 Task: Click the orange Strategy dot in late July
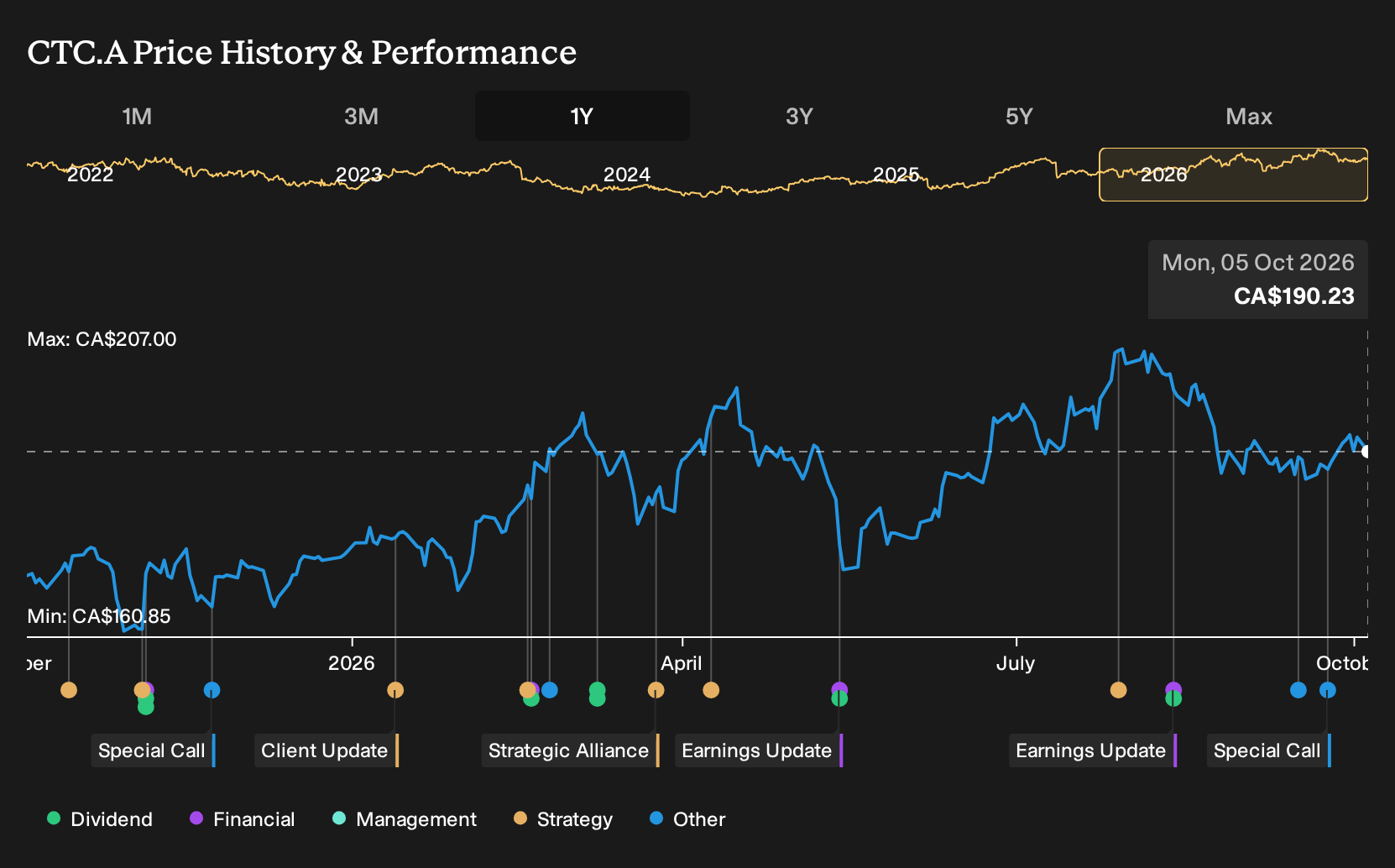[1118, 690]
